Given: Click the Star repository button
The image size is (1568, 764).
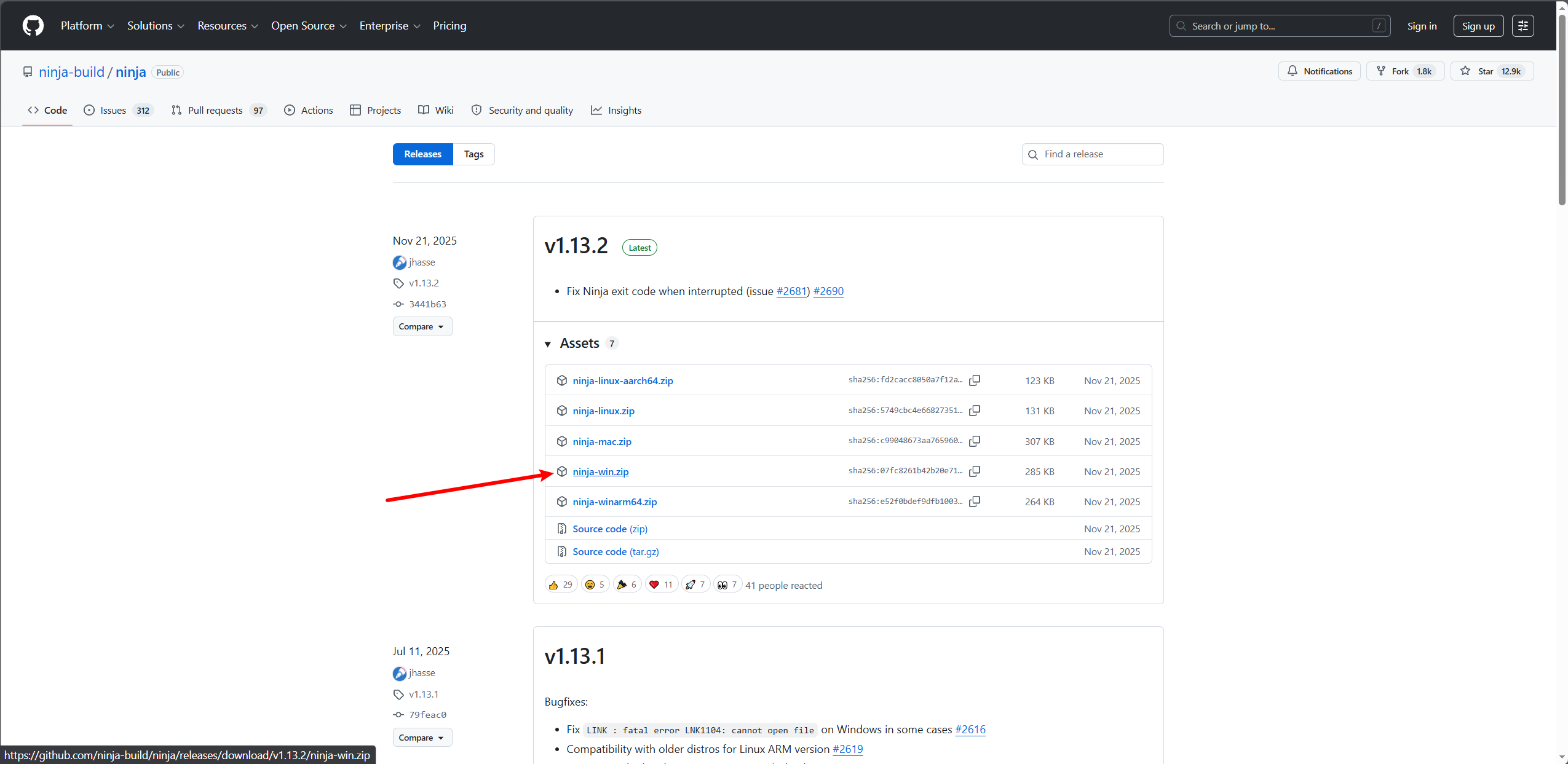Looking at the screenshot, I should tap(1491, 71).
